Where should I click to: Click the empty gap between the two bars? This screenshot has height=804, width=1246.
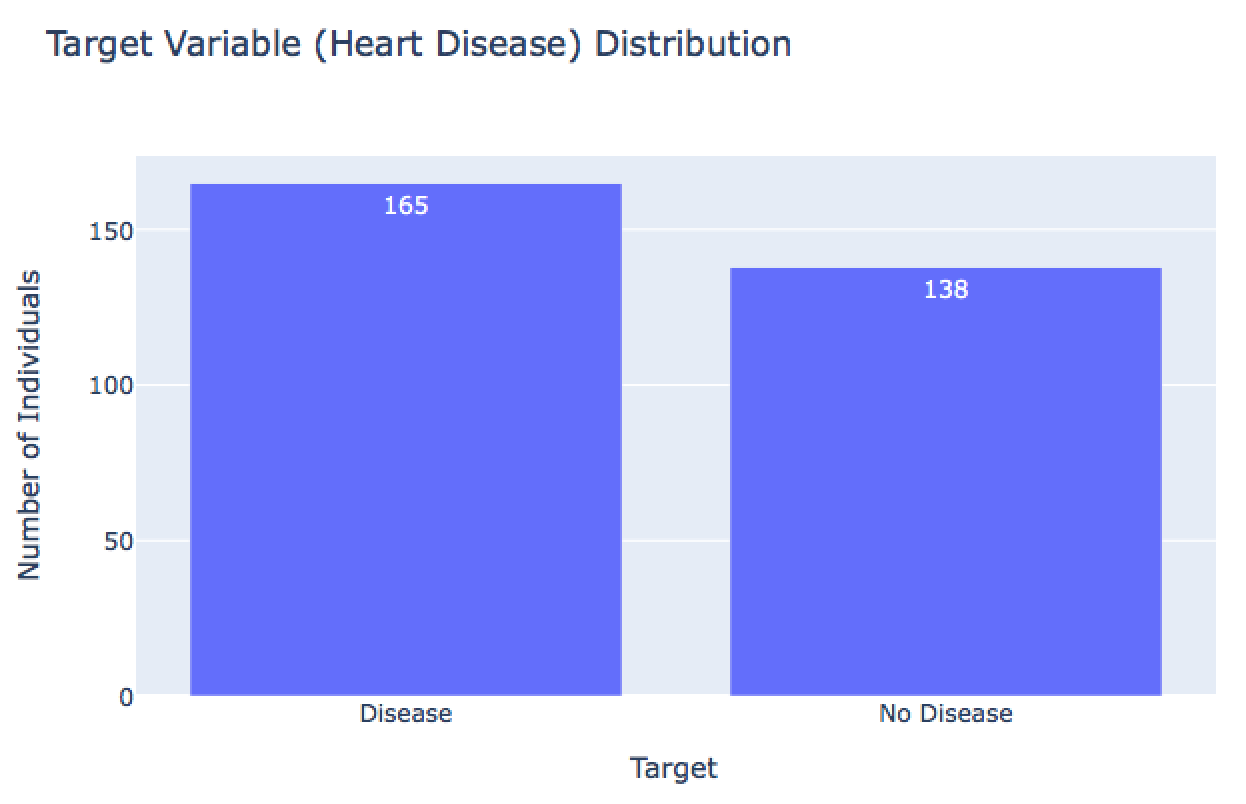tap(676, 460)
